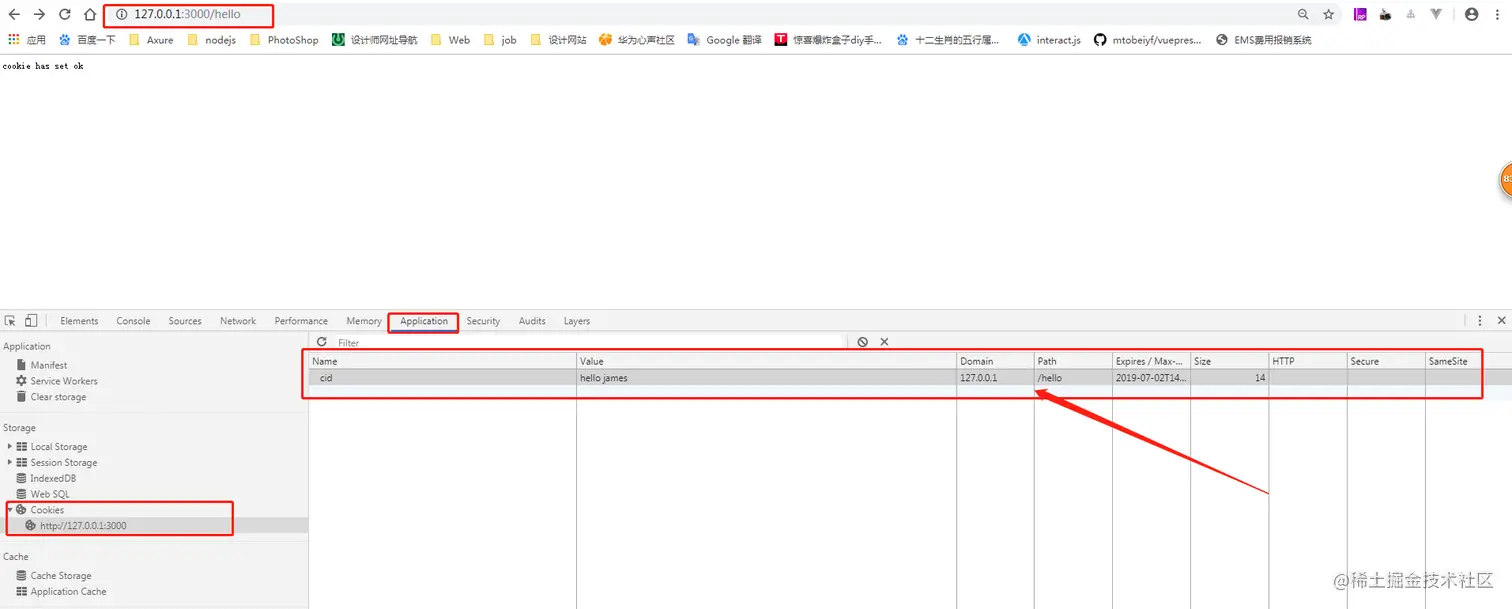Open the Vue devtools extension icon
This screenshot has width=1512, height=609.
[x=1436, y=15]
